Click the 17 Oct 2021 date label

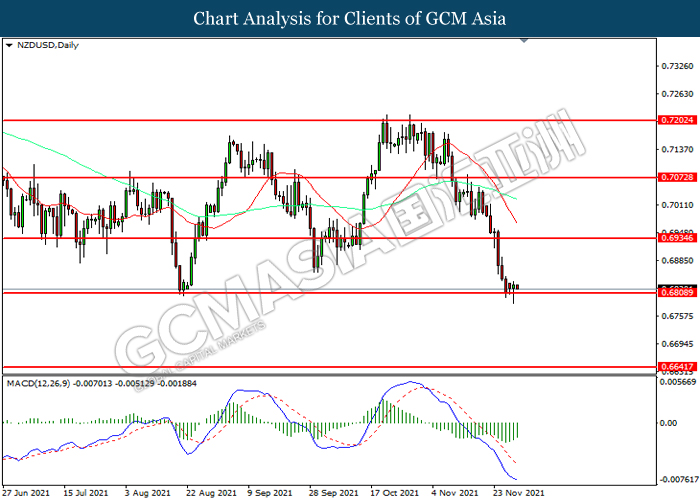click(395, 493)
